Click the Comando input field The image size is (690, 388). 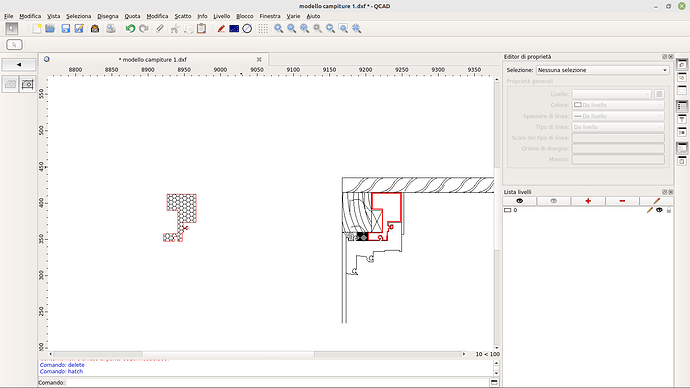[x=277, y=383]
